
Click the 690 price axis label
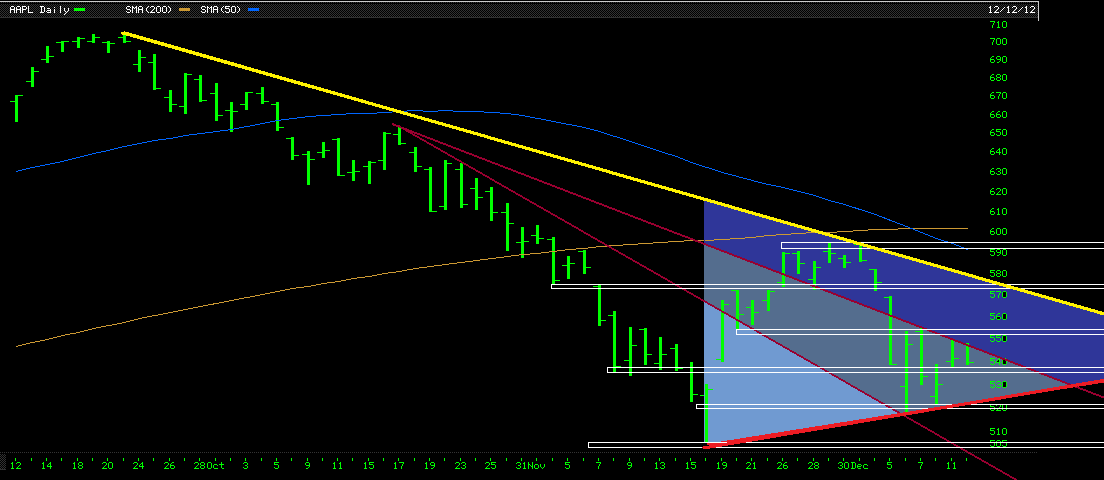click(998, 60)
